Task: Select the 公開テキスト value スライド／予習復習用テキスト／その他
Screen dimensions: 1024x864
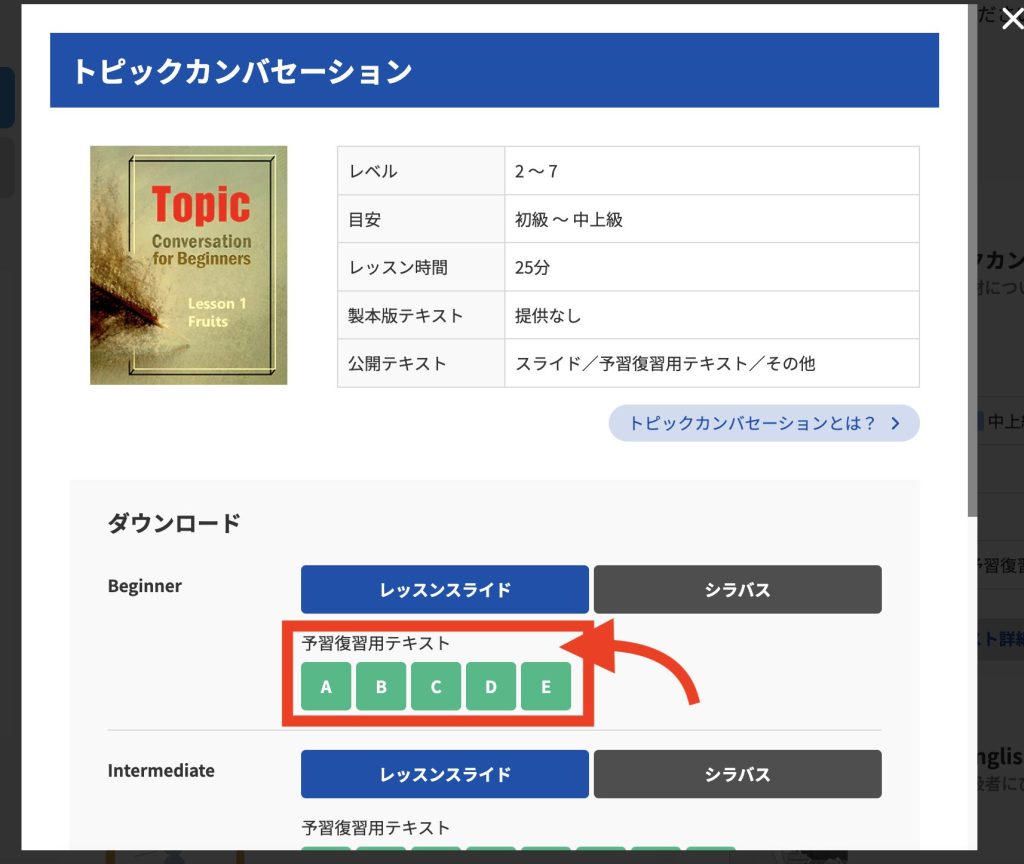Action: 665,363
